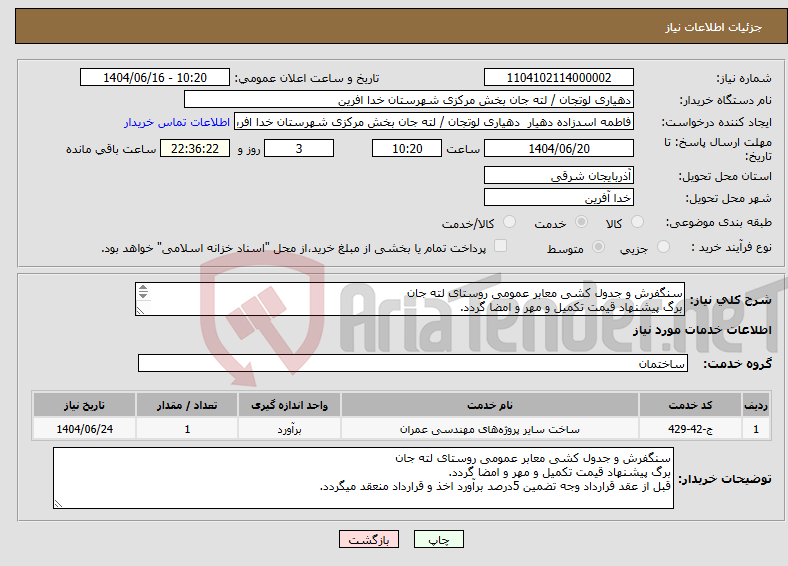The width and height of the screenshot is (788, 566).
Task: Click the quantity cell showing 1
Action: tap(187, 429)
